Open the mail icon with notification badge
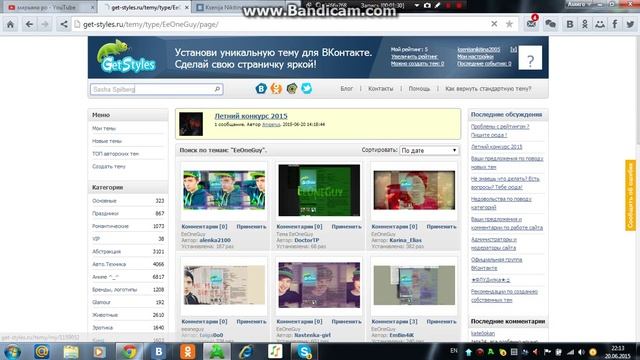 531,23
